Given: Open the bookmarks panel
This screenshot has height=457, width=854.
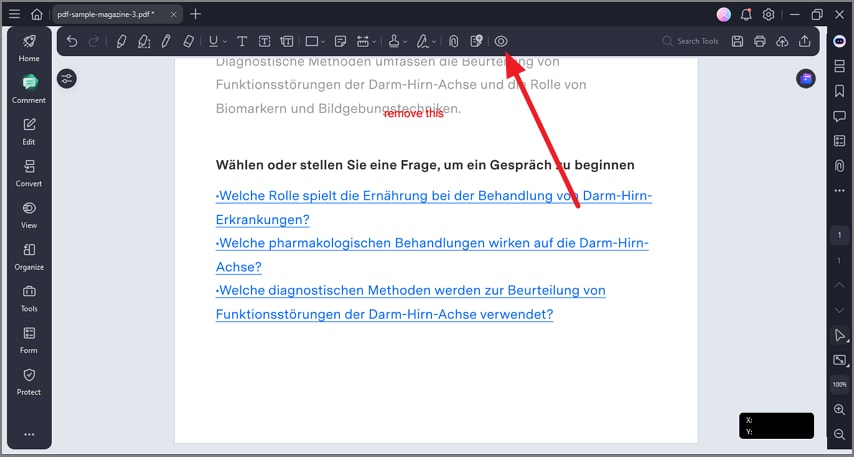Looking at the screenshot, I should 839,91.
